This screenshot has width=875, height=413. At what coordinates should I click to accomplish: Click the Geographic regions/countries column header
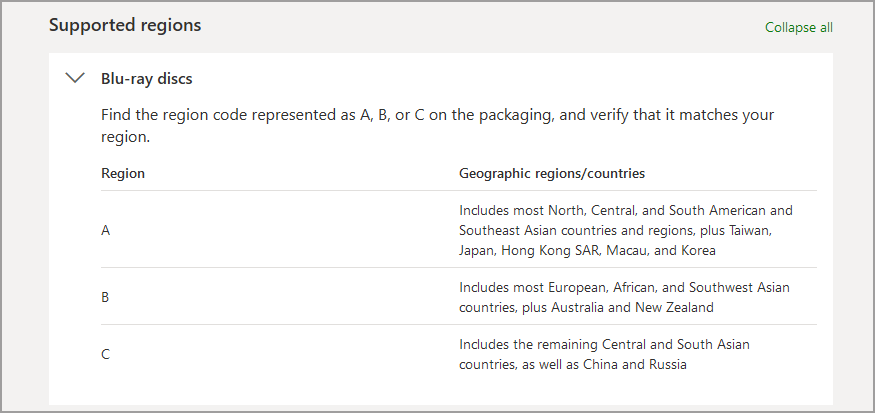click(552, 173)
